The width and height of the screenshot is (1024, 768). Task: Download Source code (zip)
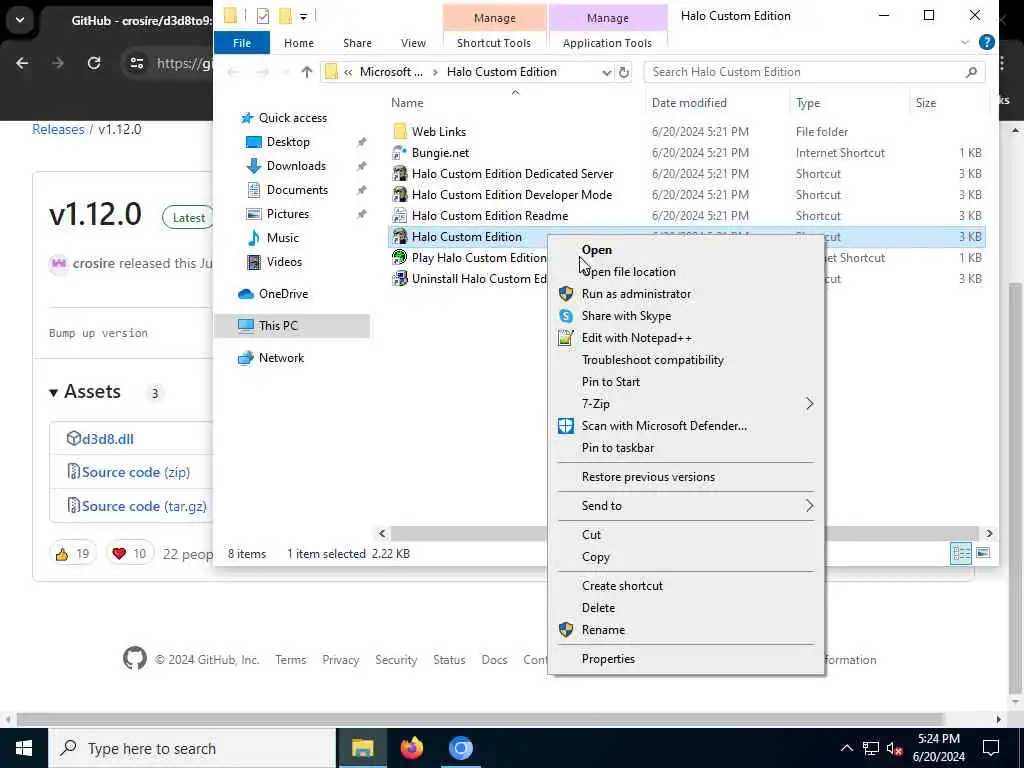click(x=136, y=472)
